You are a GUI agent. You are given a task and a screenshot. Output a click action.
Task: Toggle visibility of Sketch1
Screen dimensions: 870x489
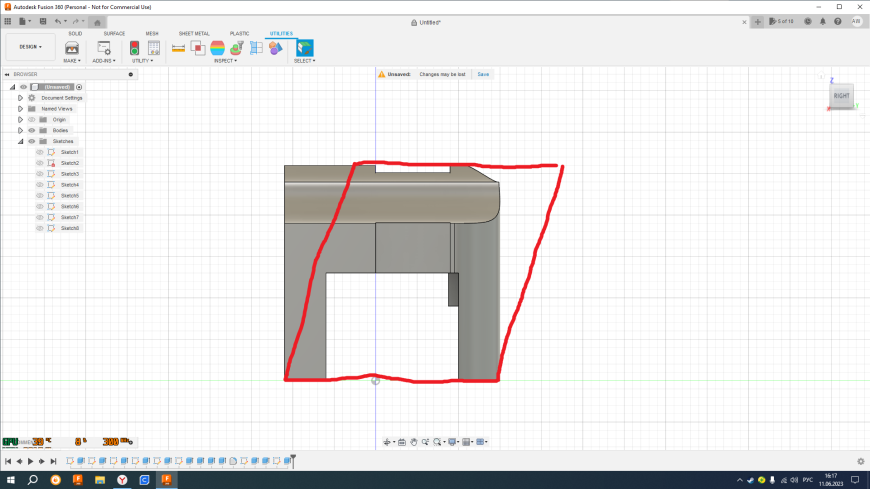click(39, 152)
